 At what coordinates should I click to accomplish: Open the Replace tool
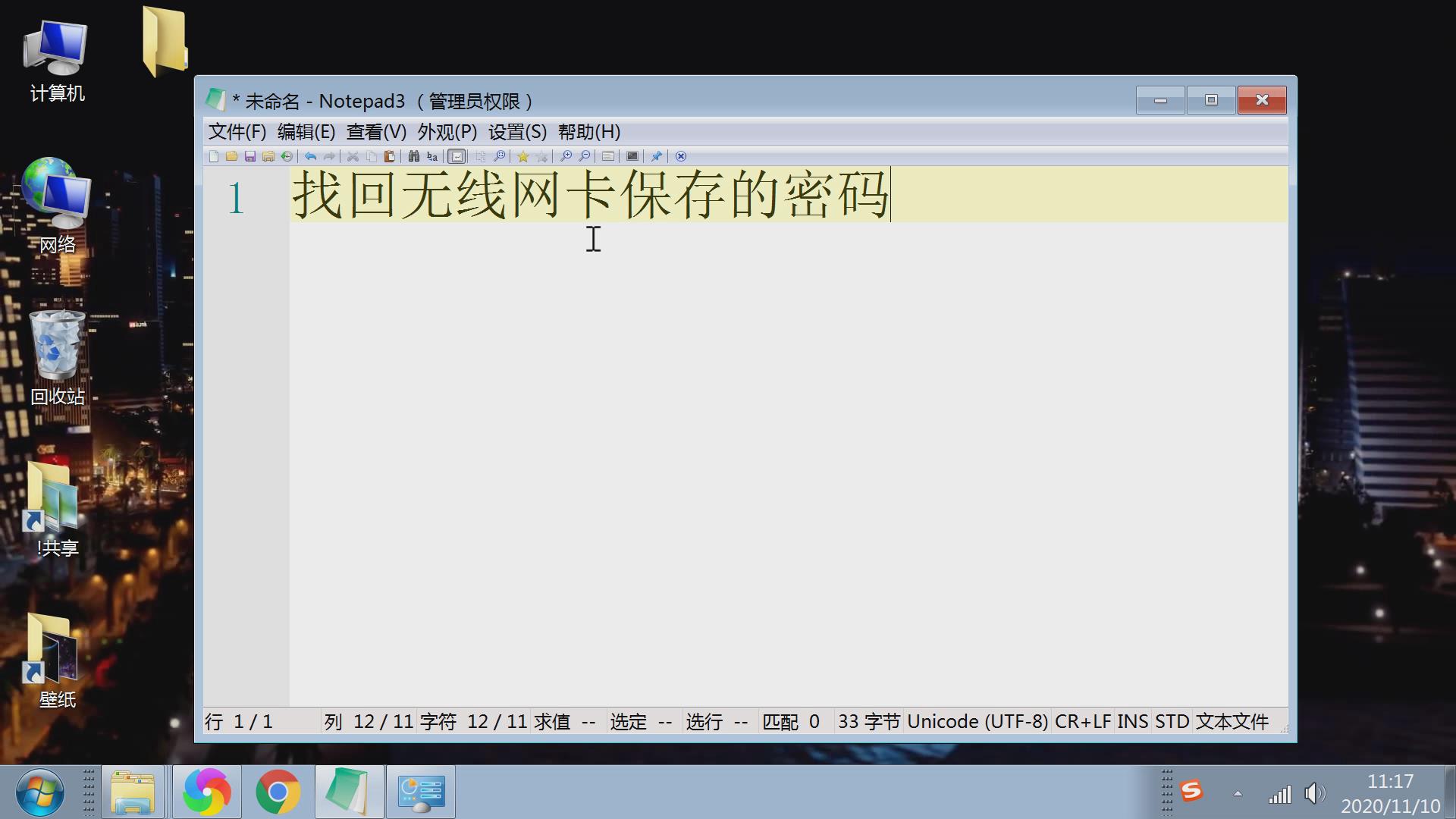click(431, 156)
